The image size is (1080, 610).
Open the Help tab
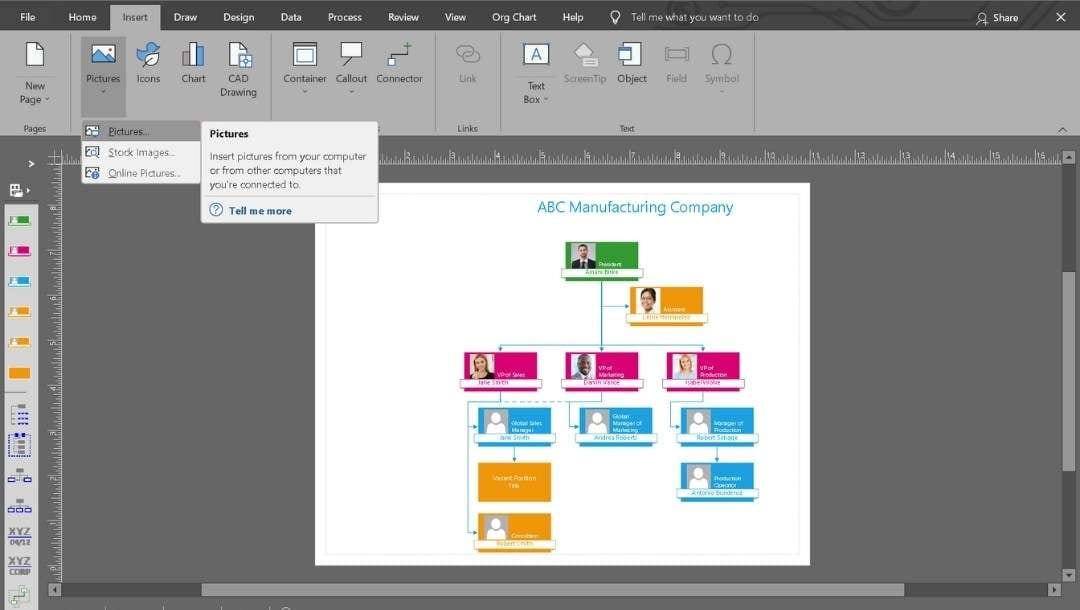[572, 17]
